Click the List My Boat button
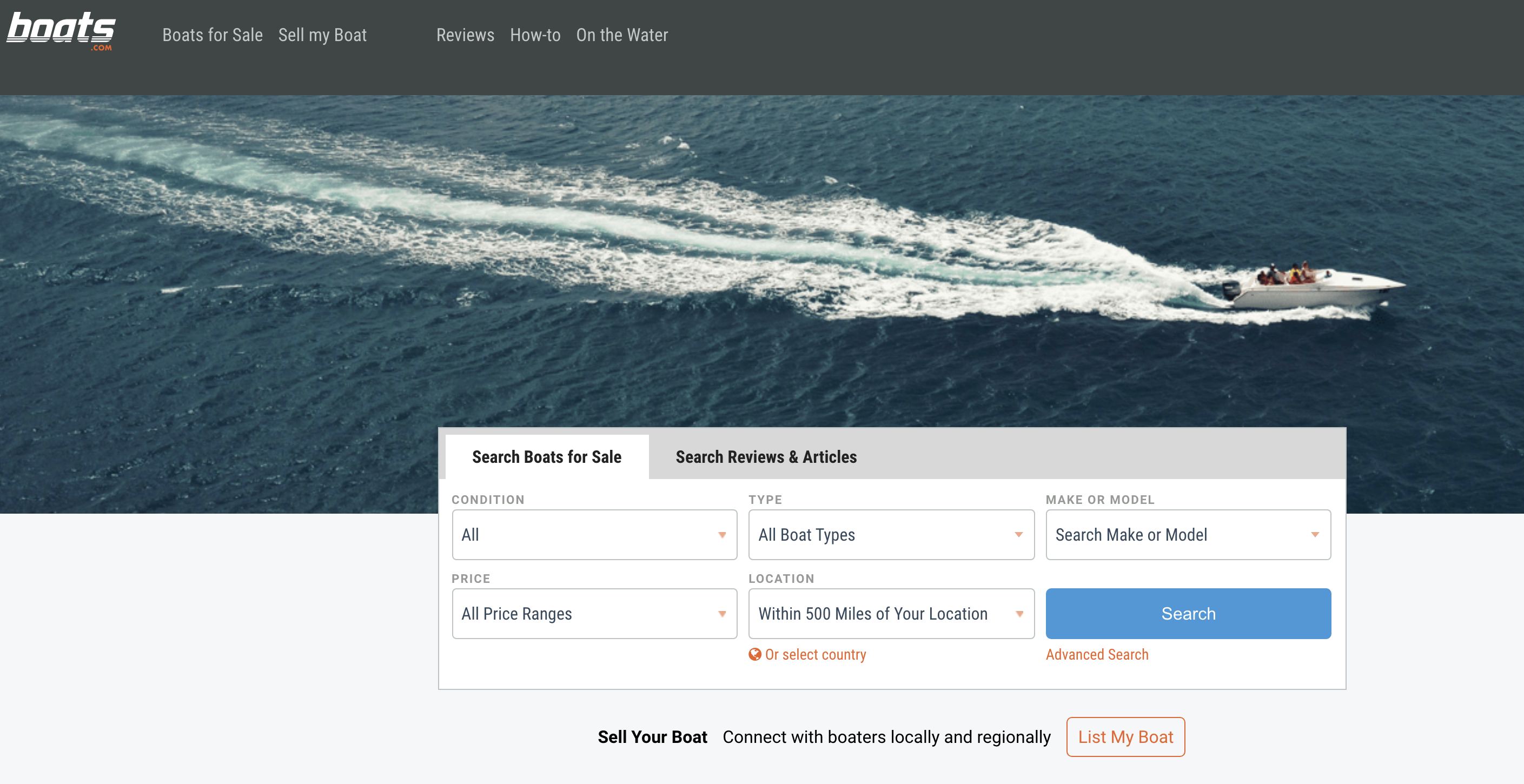This screenshot has height=784, width=1524. pyautogui.click(x=1125, y=736)
